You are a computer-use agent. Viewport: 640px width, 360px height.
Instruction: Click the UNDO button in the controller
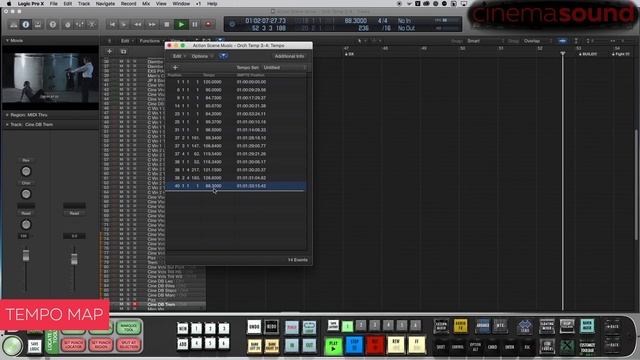tap(254, 327)
